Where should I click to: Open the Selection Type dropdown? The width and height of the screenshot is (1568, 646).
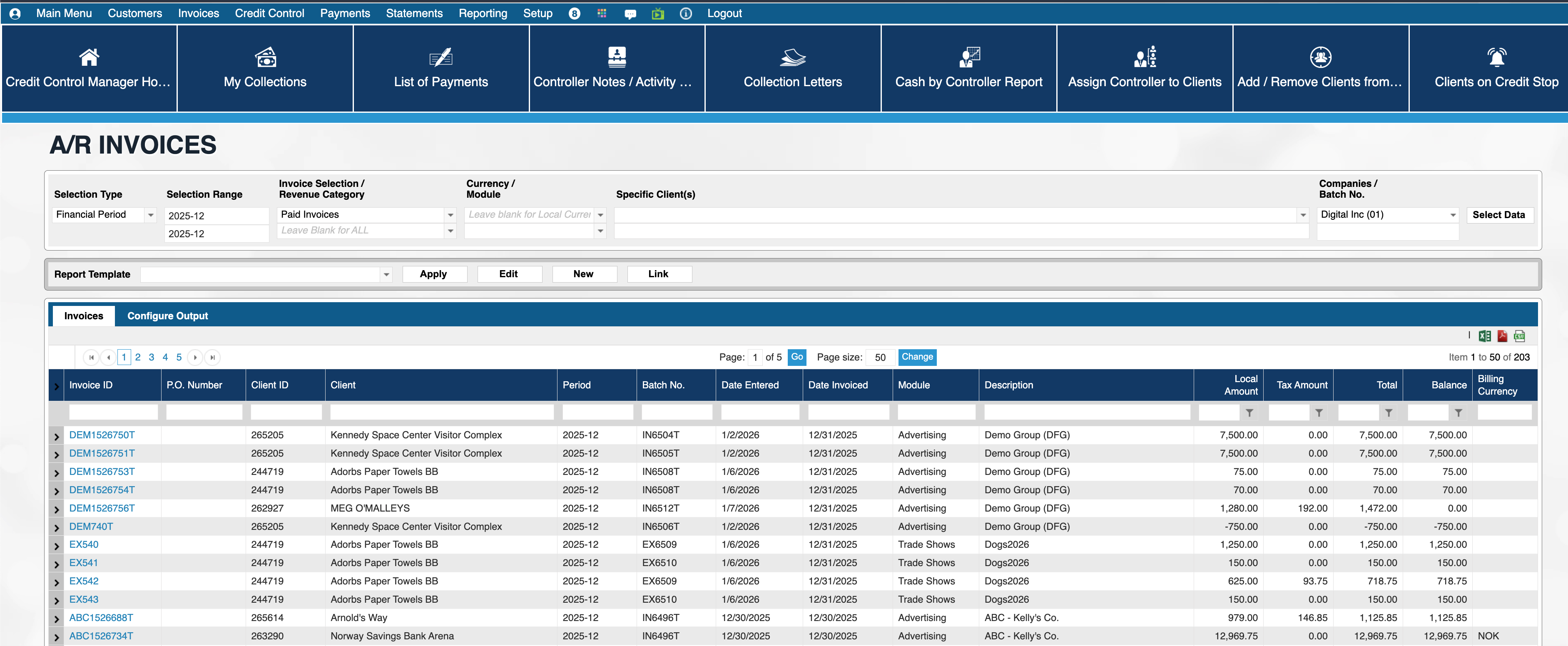tap(150, 215)
